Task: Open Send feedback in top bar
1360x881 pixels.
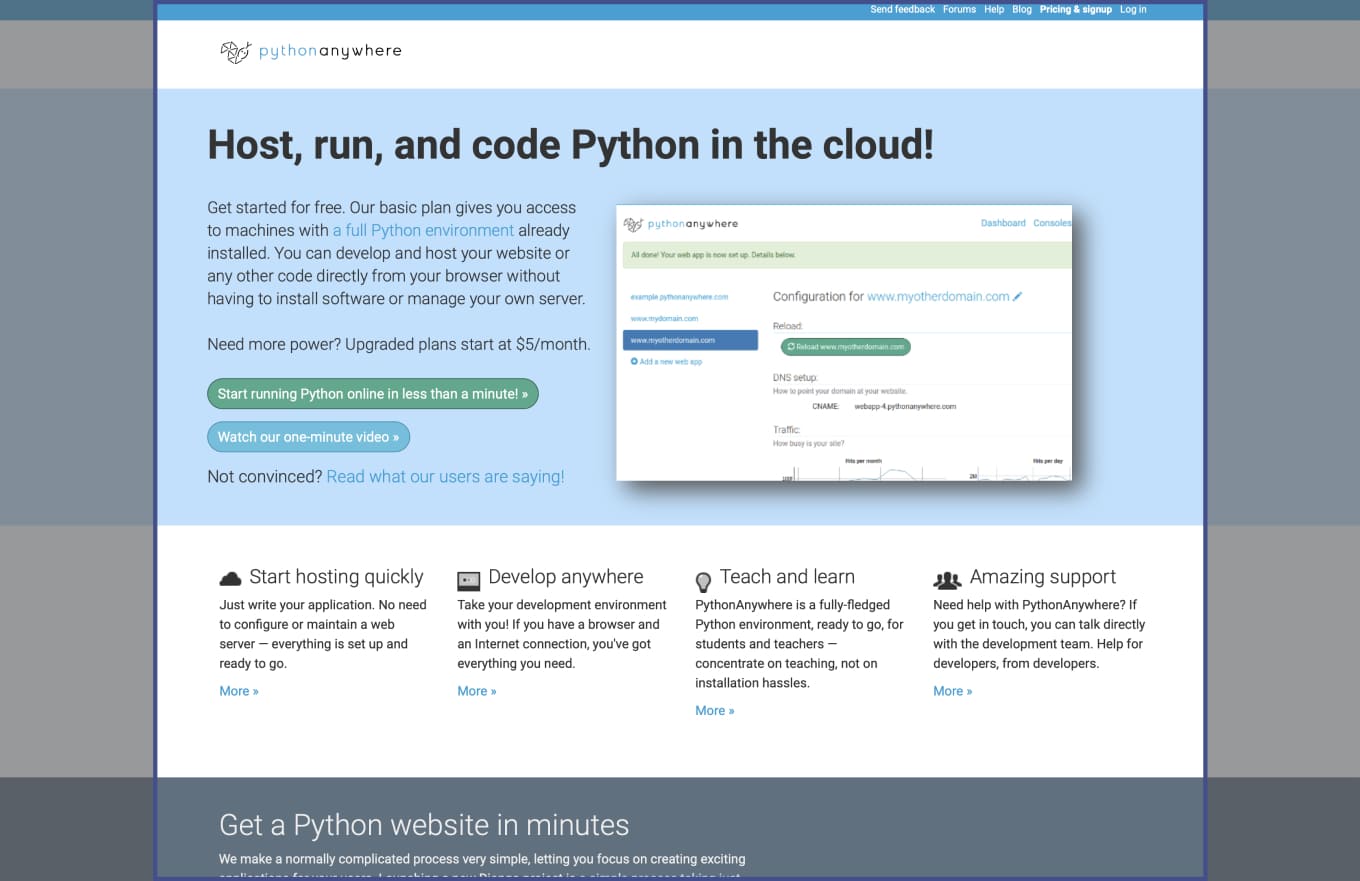Action: (x=902, y=10)
